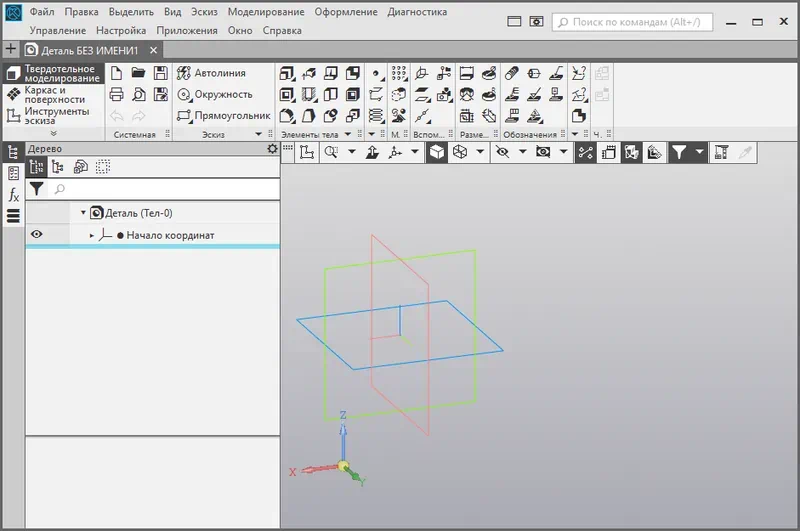Click the Print icon in Системная

116,94
